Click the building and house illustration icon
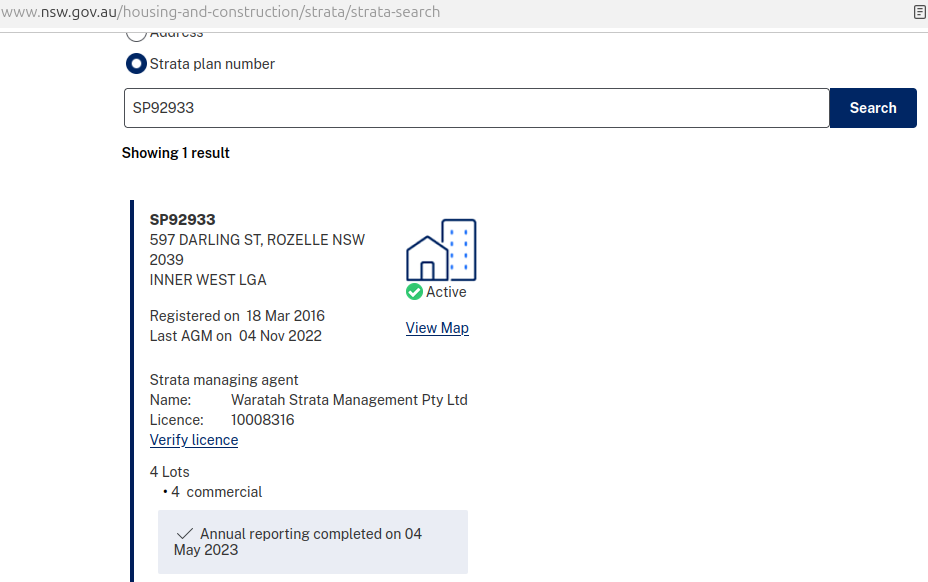Image resolution: width=928 pixels, height=582 pixels. click(x=441, y=250)
